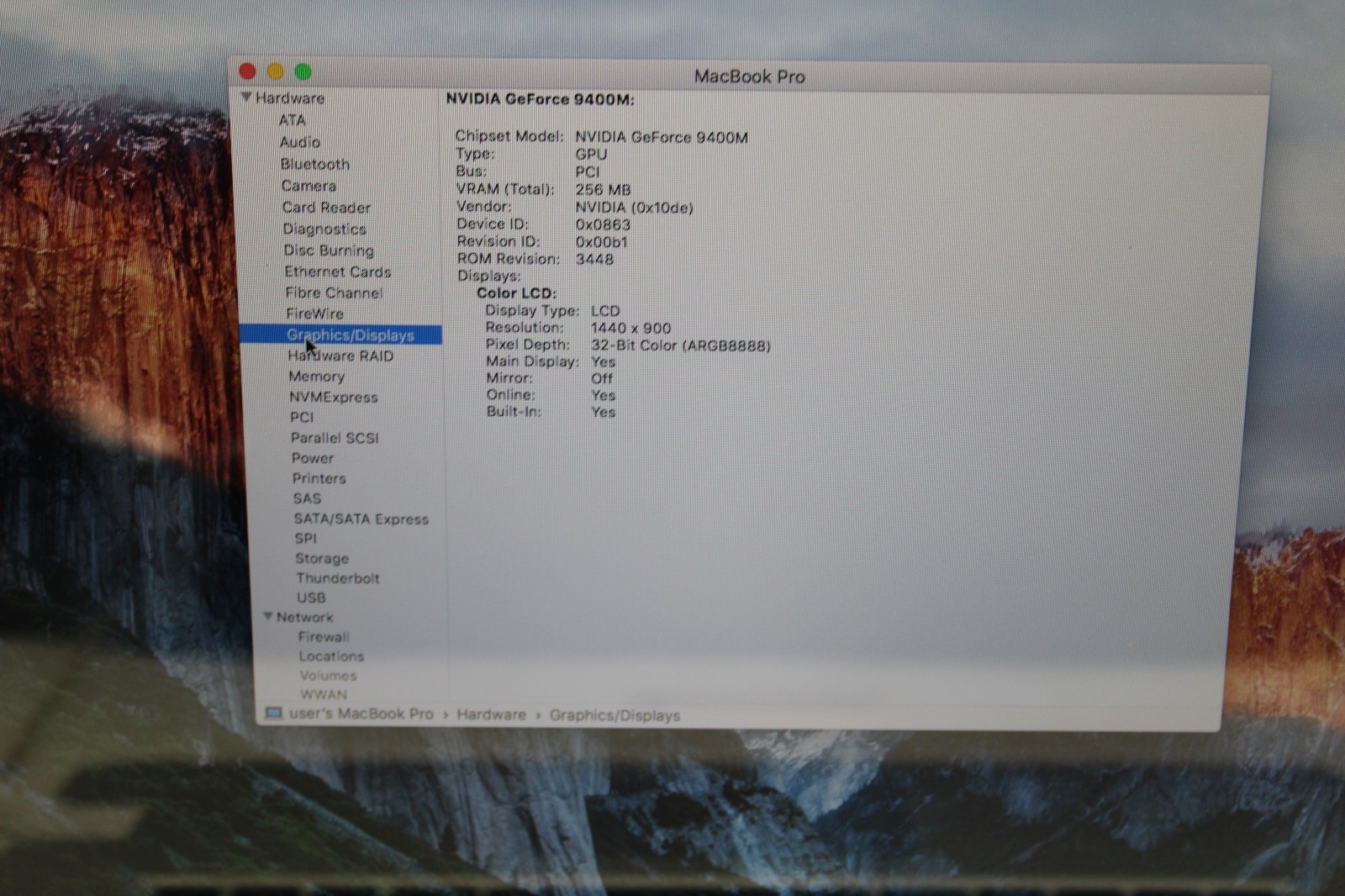Click the Vendor value NVIDIA (0x10de)
This screenshot has width=1345, height=896.
click(635, 208)
